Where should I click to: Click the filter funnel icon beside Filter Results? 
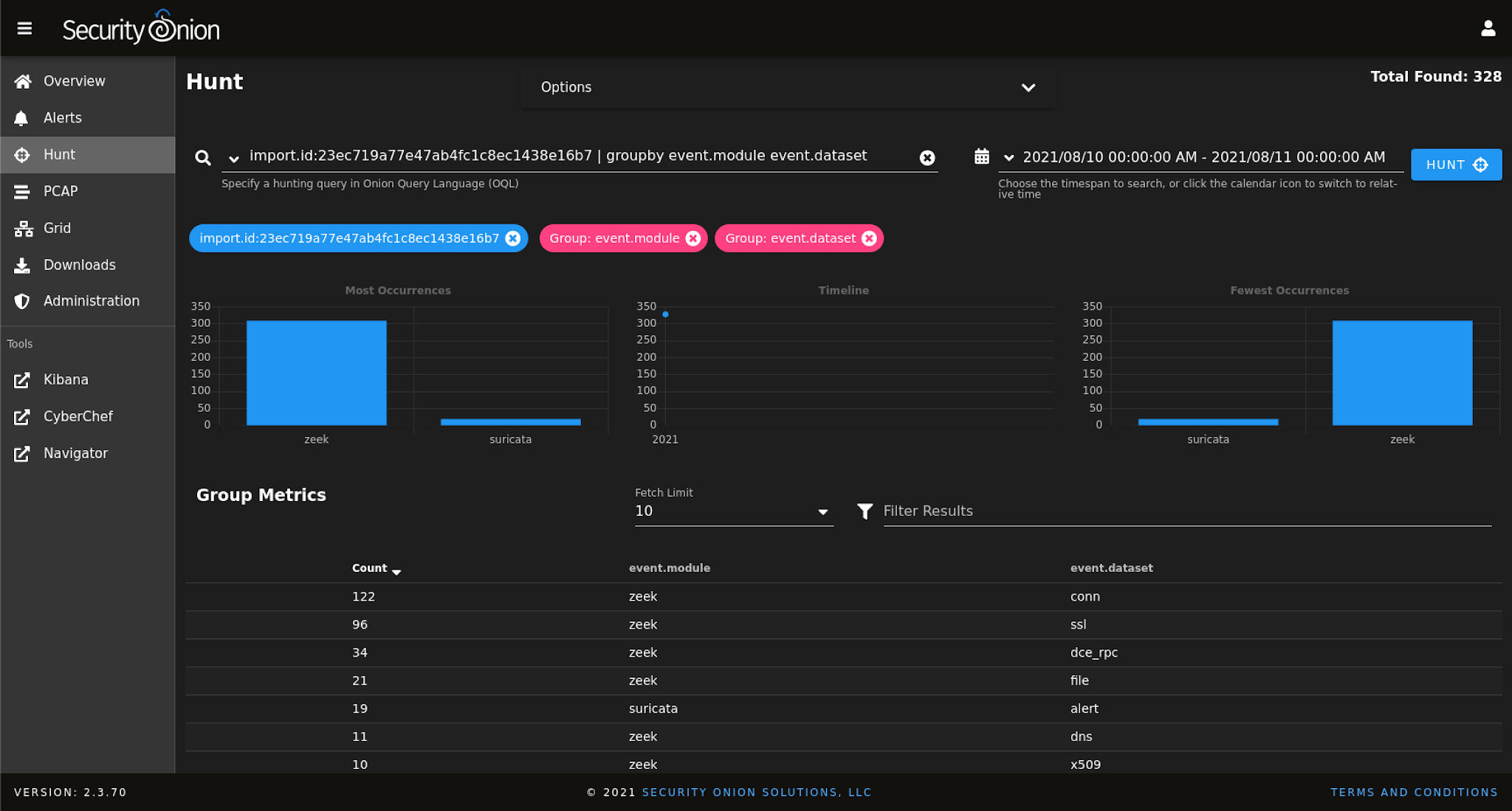[x=865, y=511]
